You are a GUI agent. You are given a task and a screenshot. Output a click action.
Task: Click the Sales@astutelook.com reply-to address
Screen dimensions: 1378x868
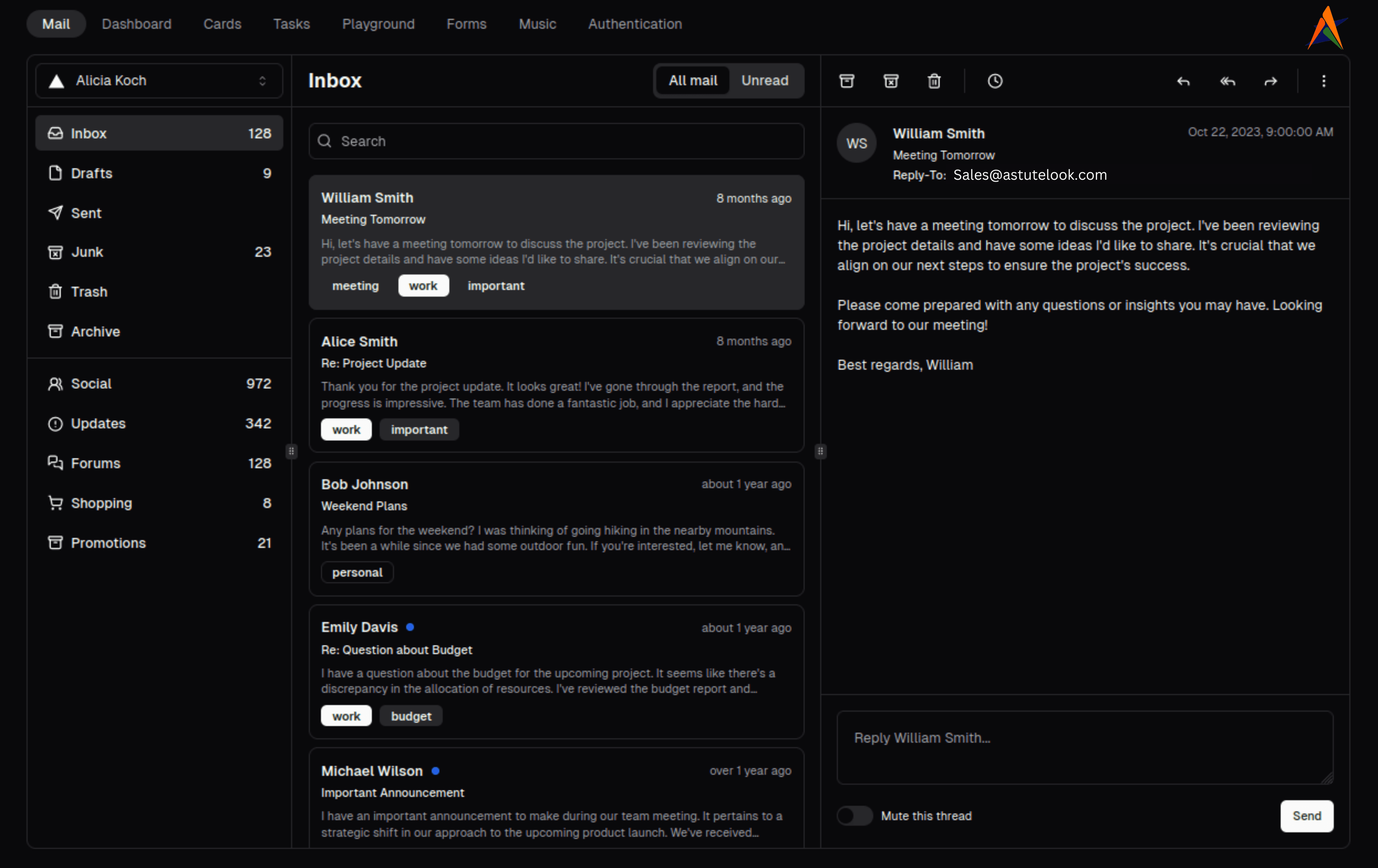[1030, 174]
